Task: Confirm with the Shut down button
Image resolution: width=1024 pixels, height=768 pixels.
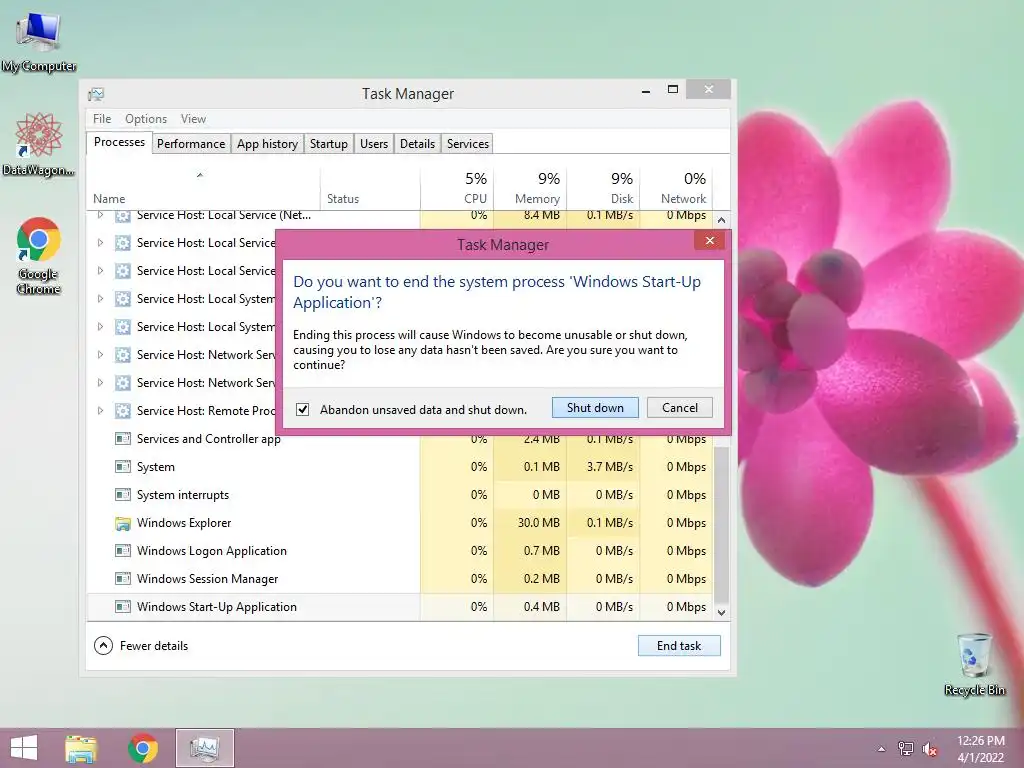Action: tap(595, 408)
